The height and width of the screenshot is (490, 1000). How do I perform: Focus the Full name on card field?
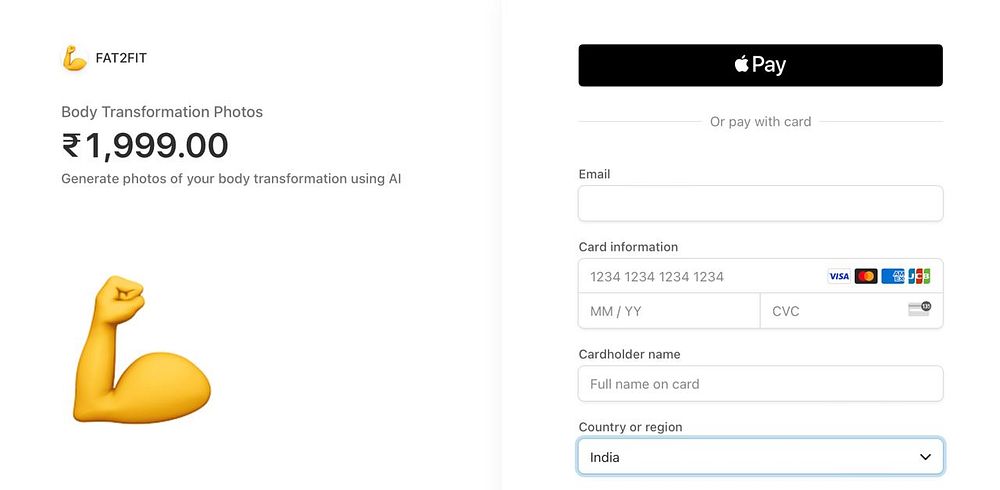point(760,384)
